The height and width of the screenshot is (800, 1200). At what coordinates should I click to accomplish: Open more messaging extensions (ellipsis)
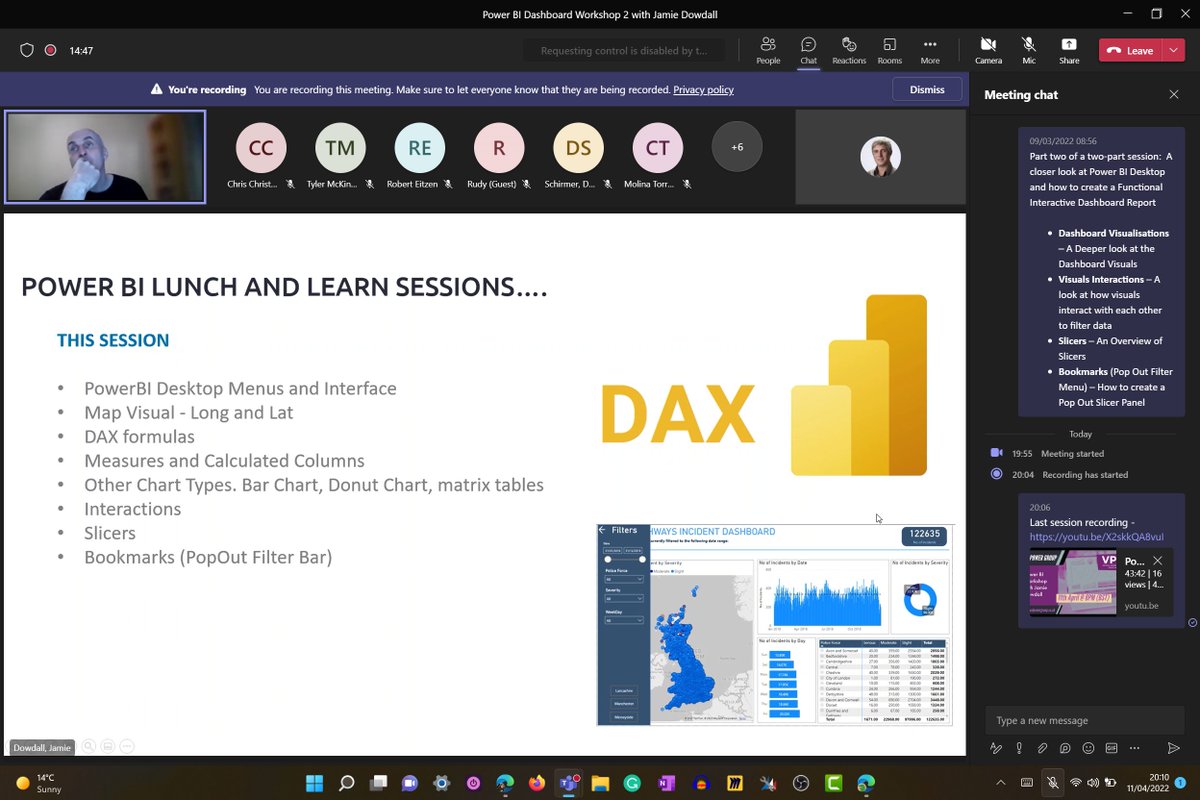(x=1134, y=748)
